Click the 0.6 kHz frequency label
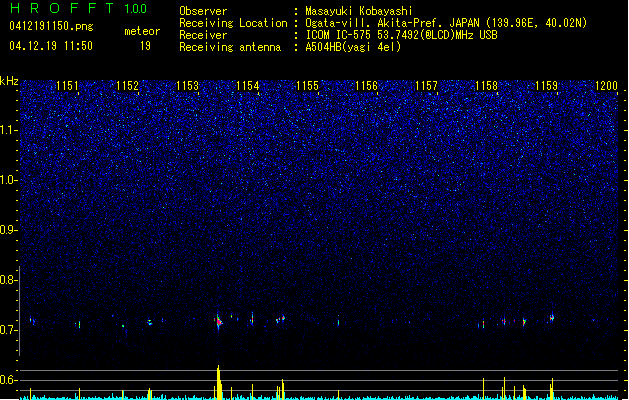 coord(8,380)
